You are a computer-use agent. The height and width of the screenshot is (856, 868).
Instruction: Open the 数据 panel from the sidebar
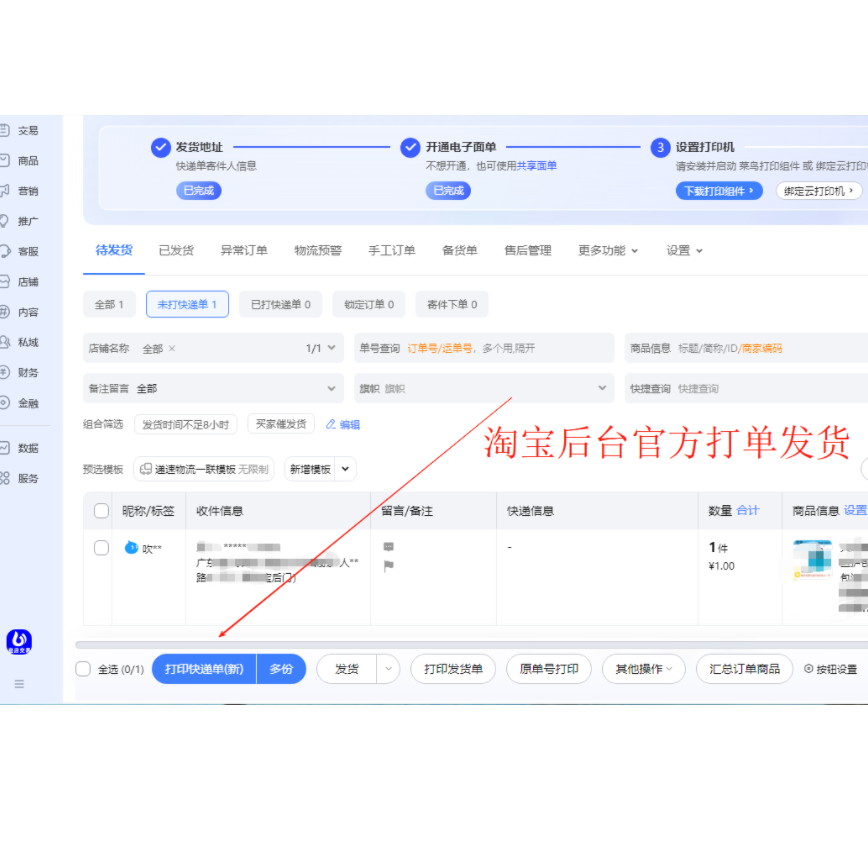(25, 448)
